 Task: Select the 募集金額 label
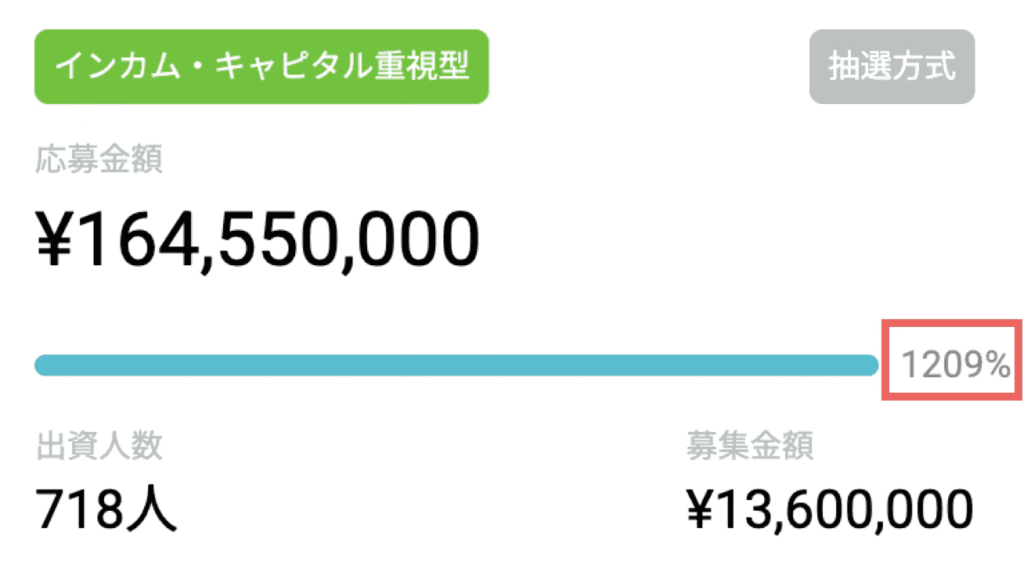[750, 445]
